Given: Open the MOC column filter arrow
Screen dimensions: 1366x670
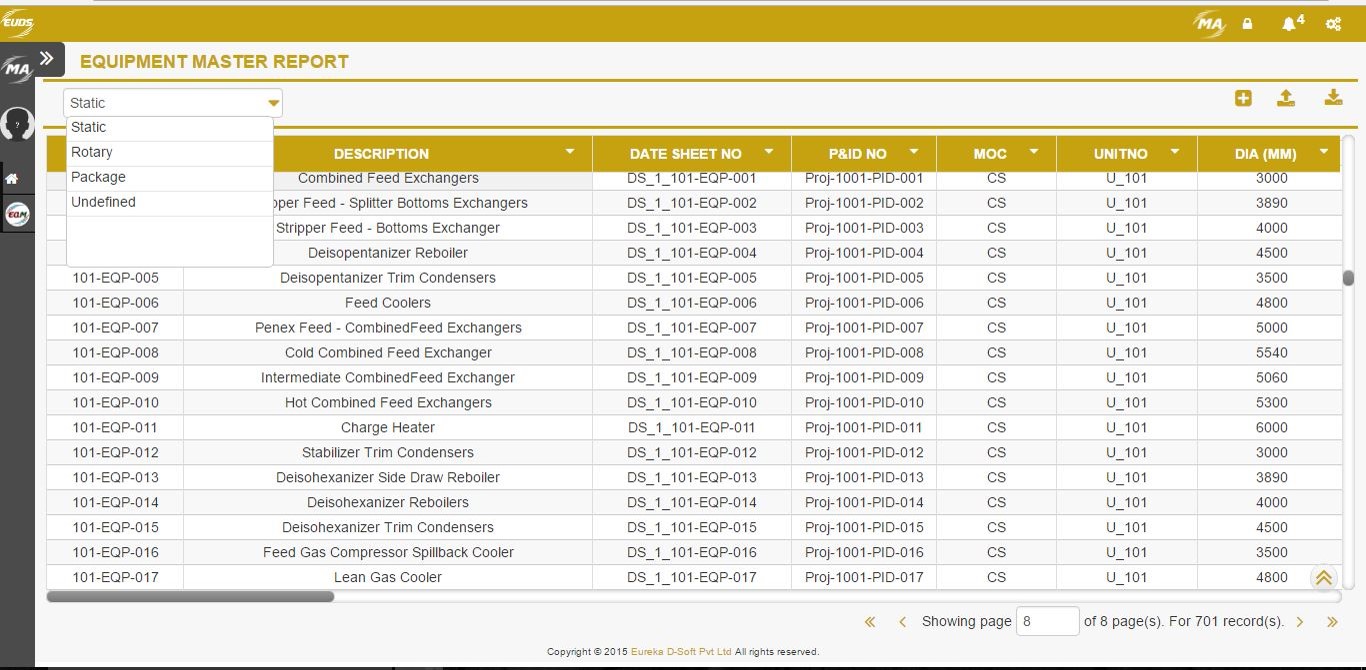Looking at the screenshot, I should [1034, 152].
